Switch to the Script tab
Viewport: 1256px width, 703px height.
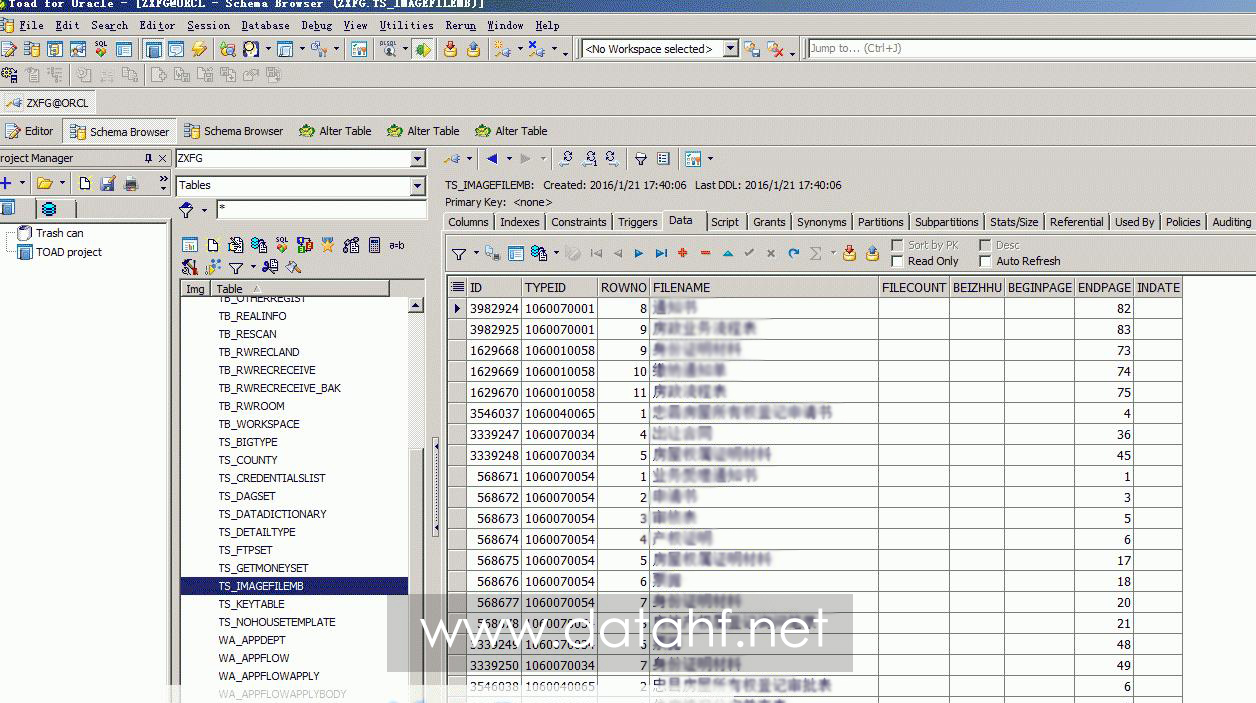(x=725, y=222)
